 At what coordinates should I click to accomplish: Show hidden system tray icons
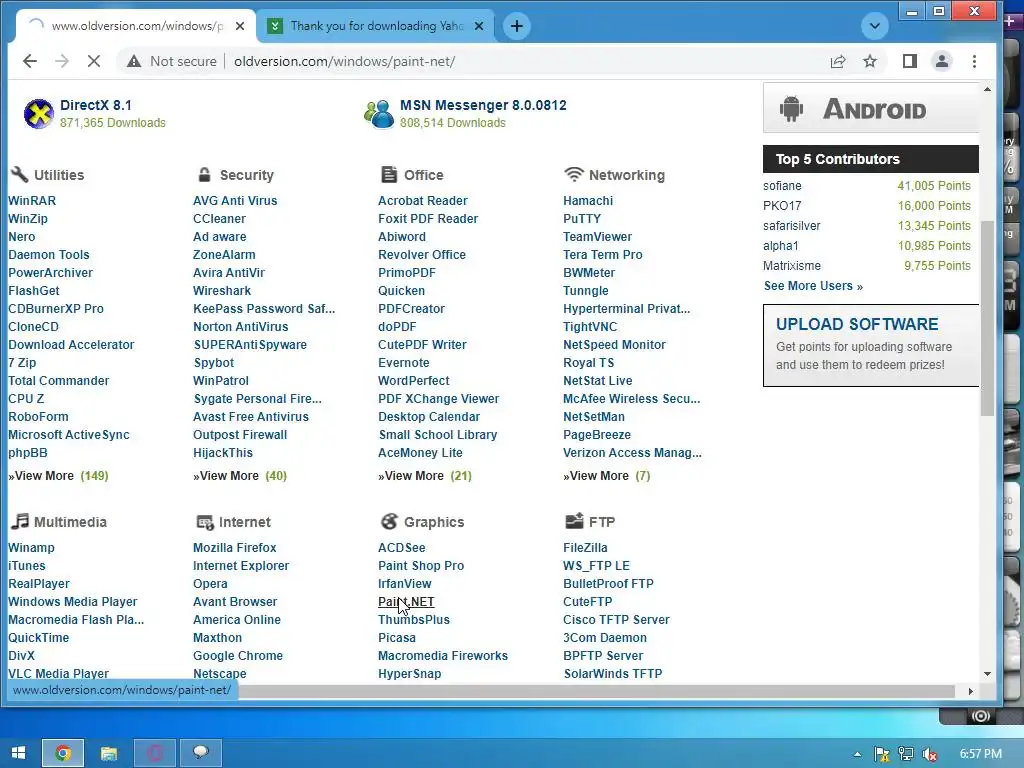[x=857, y=754]
